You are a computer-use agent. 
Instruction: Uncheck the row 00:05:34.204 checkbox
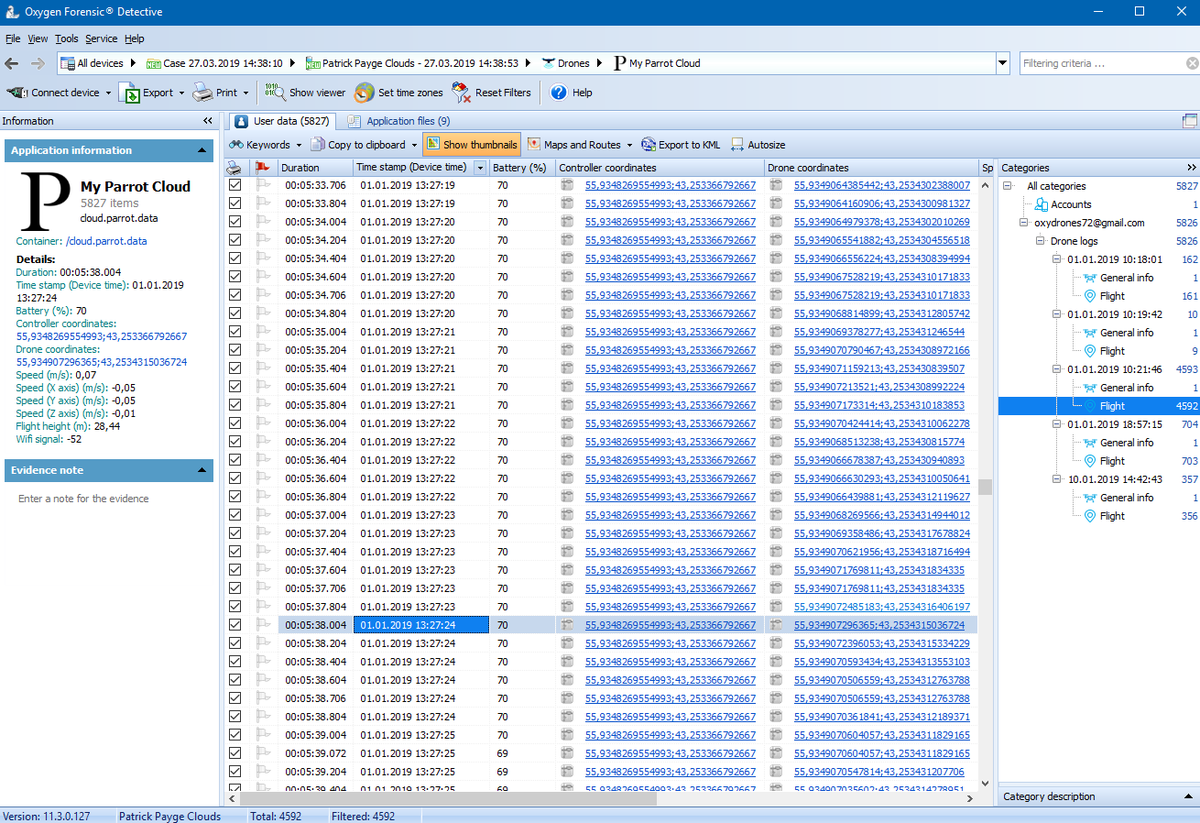(x=235, y=240)
